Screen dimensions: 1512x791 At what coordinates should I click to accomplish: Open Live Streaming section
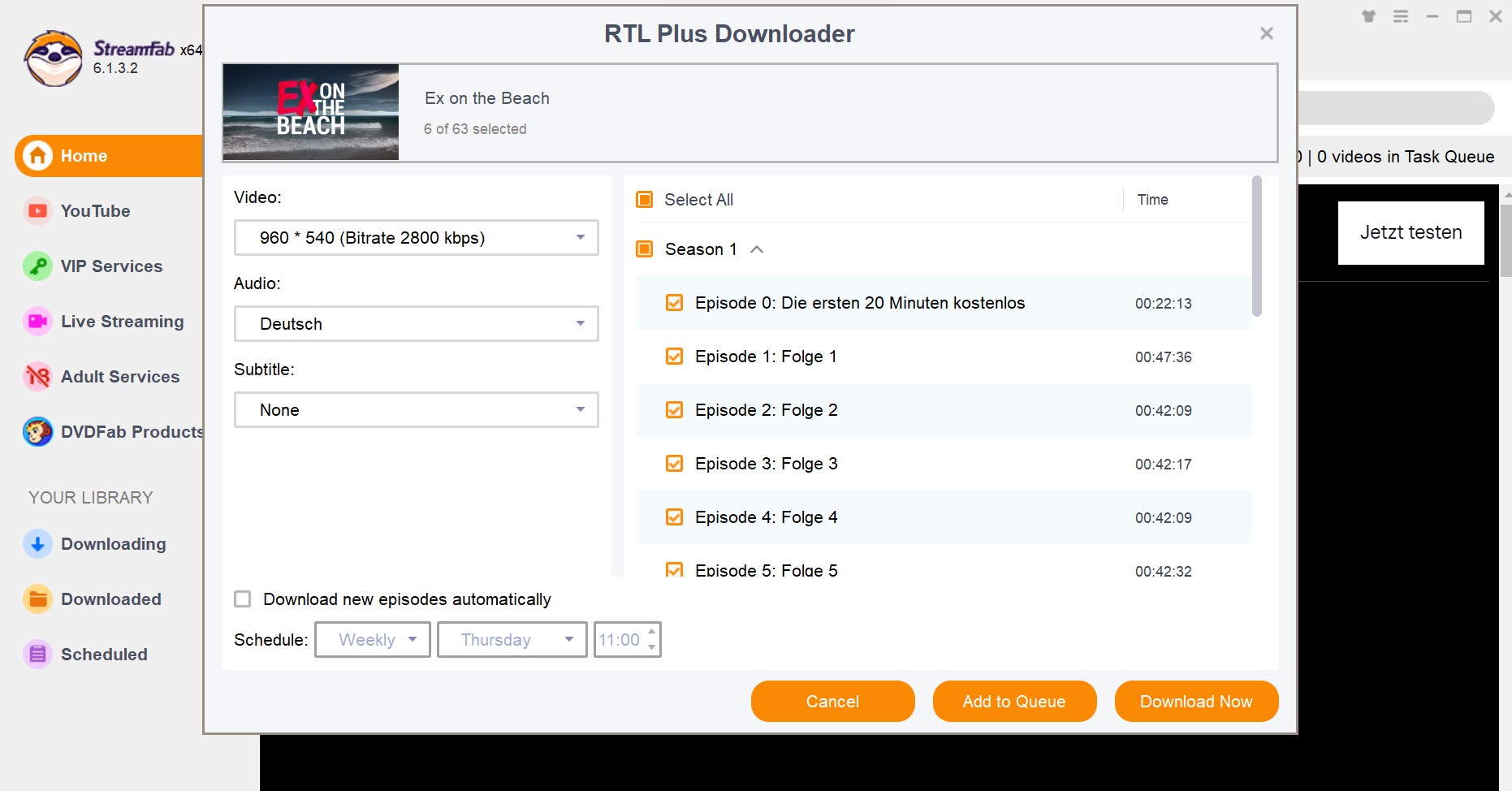123,322
